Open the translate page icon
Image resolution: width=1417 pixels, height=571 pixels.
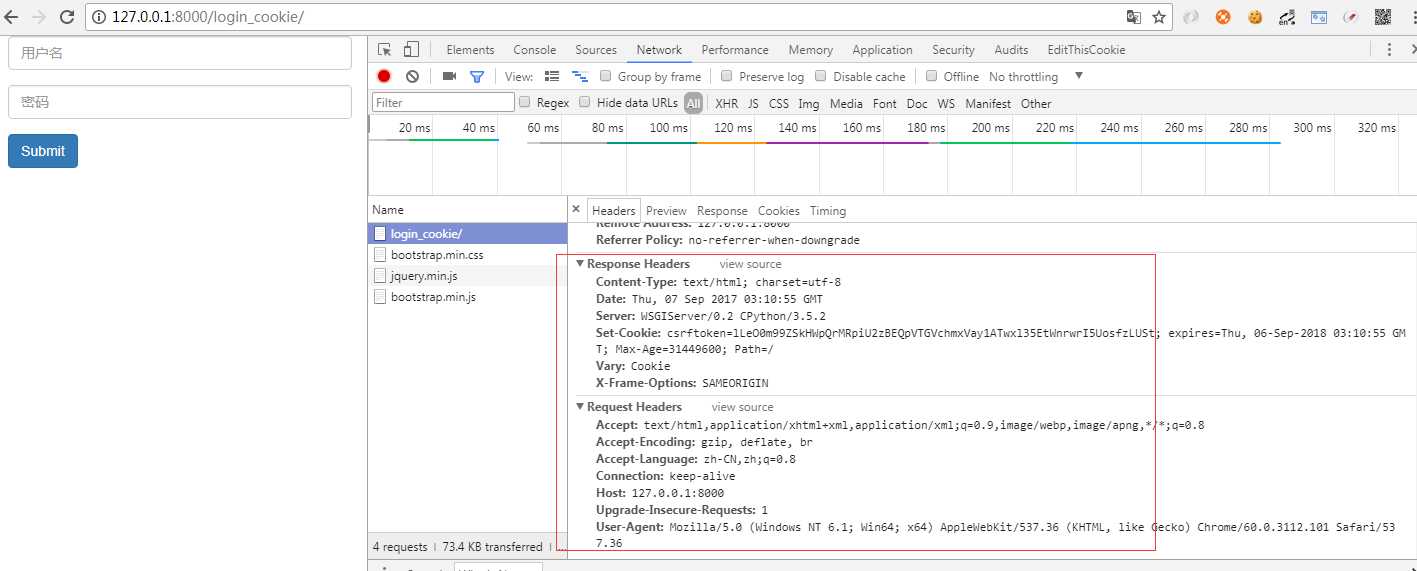pos(1134,17)
